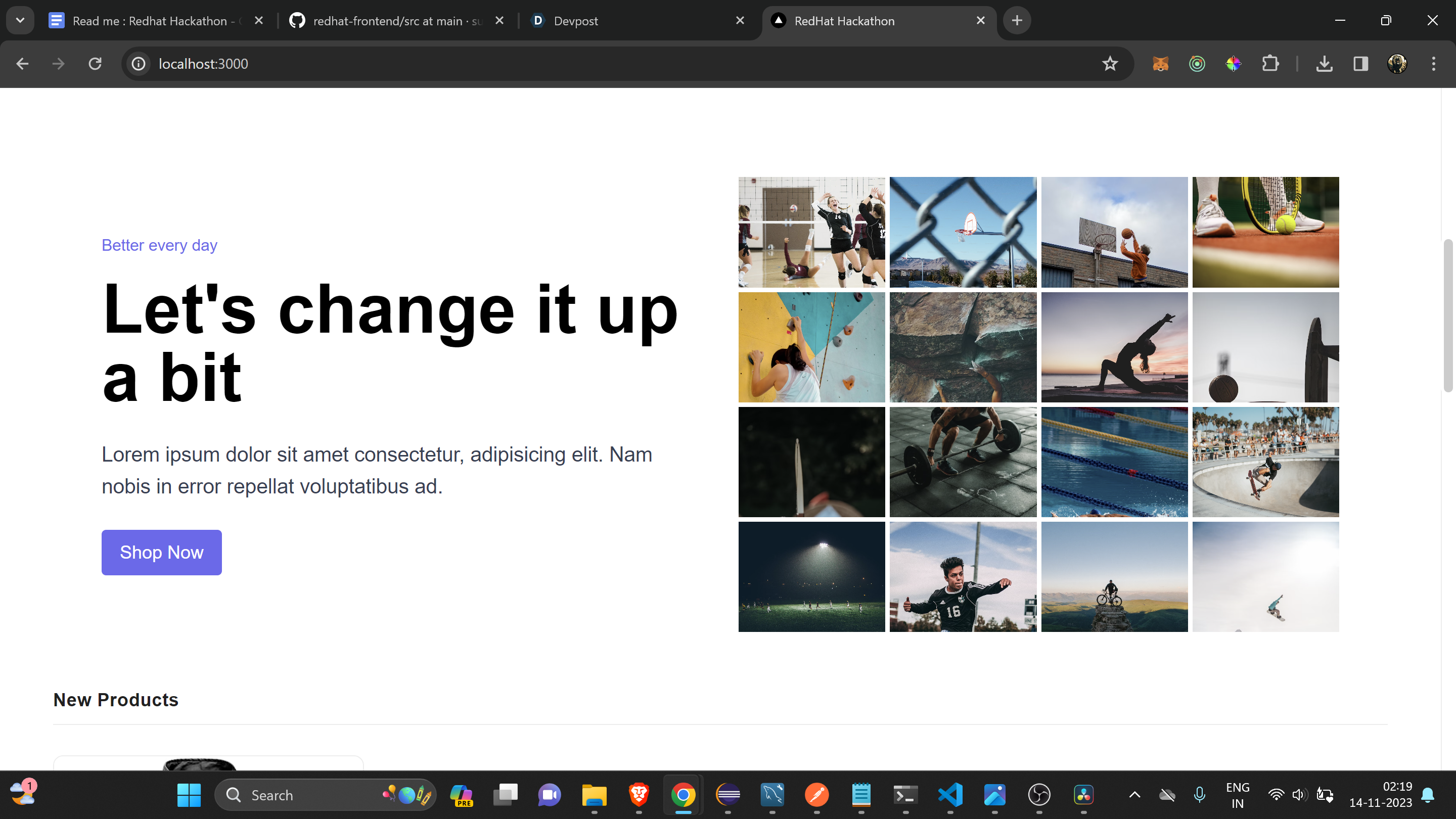Click the page's vertical scrollbar thumb
This screenshot has width=1456, height=819.
1447,315
